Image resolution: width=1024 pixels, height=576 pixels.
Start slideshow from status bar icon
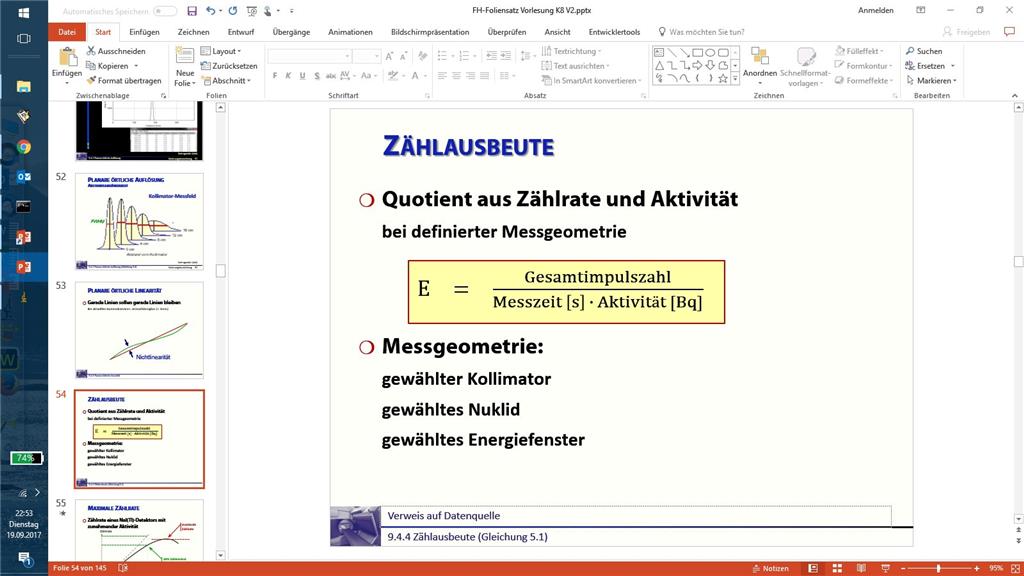tap(886, 568)
